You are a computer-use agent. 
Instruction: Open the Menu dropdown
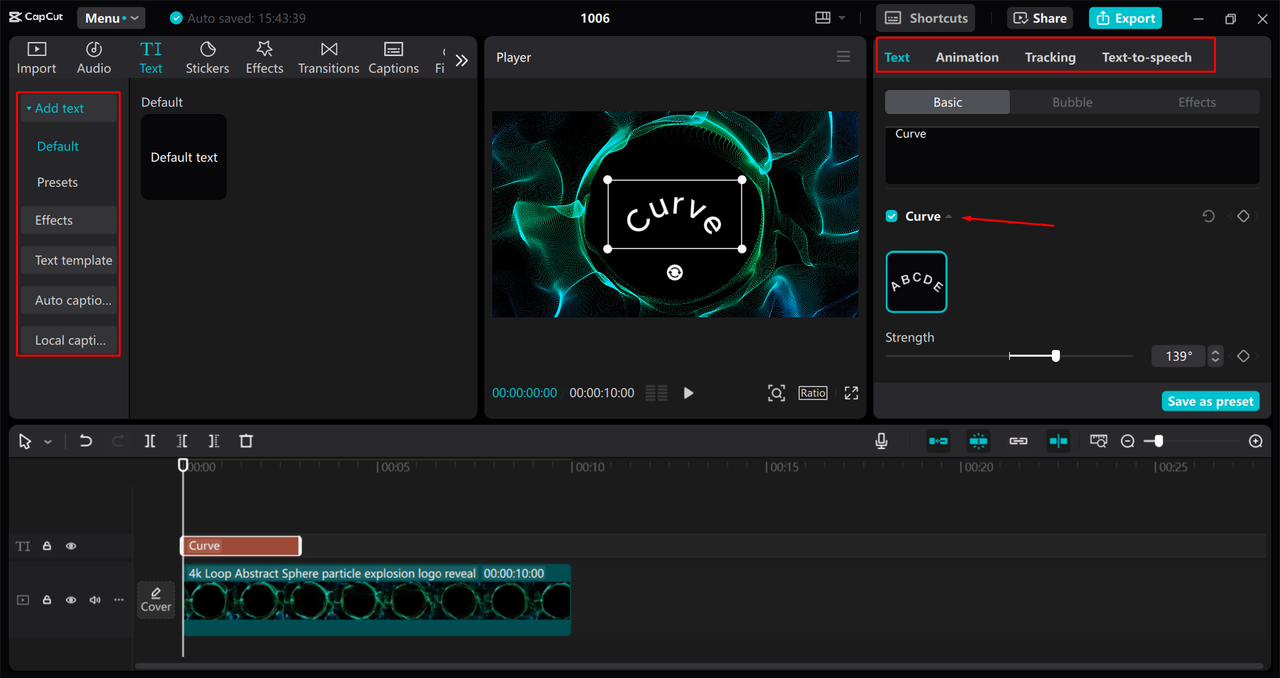[x=111, y=18]
